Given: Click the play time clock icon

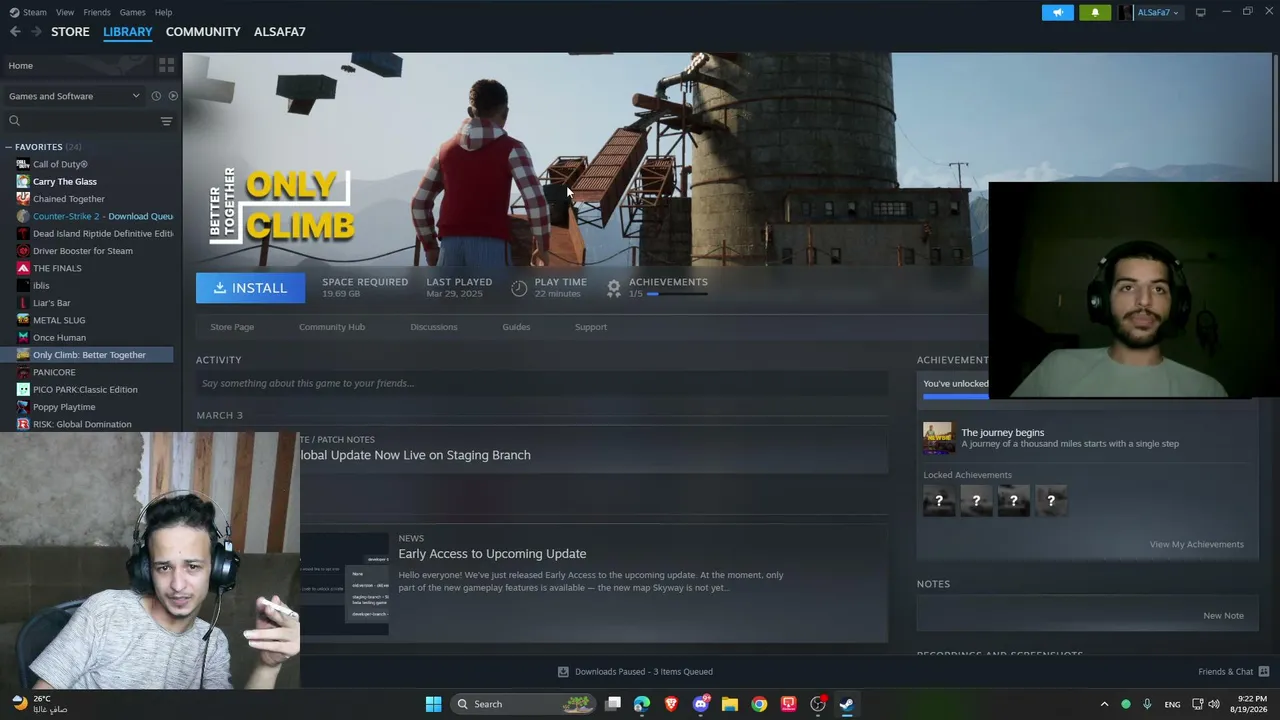Looking at the screenshot, I should (x=519, y=288).
